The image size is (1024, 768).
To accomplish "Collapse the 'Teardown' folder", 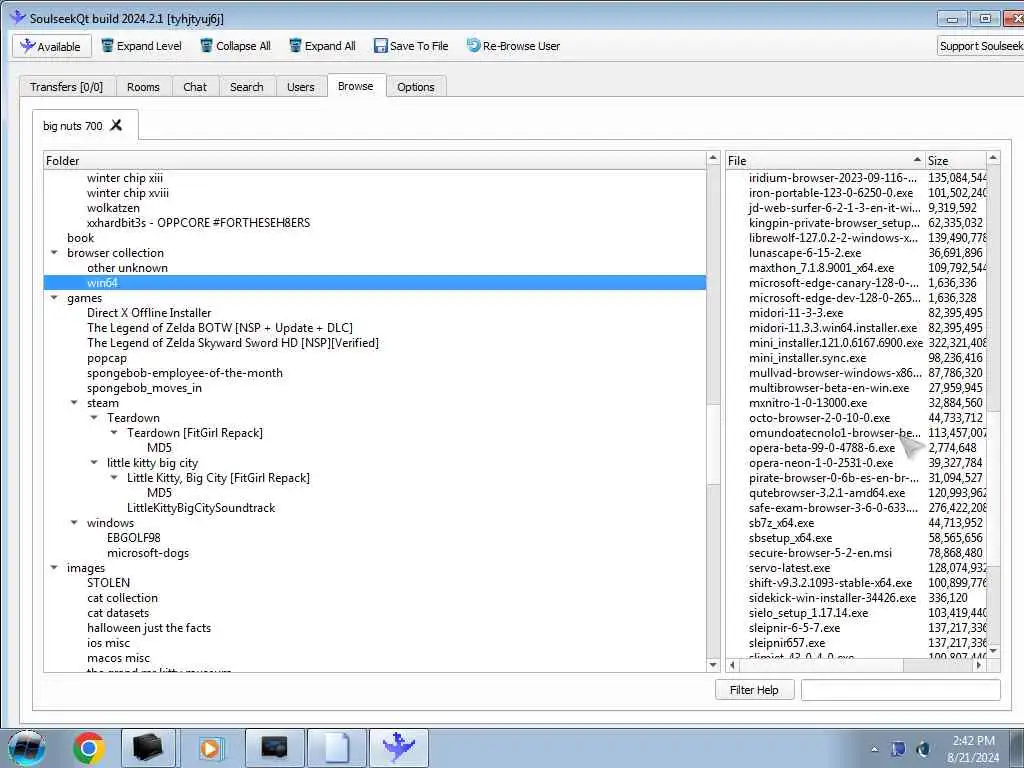I will (94, 418).
